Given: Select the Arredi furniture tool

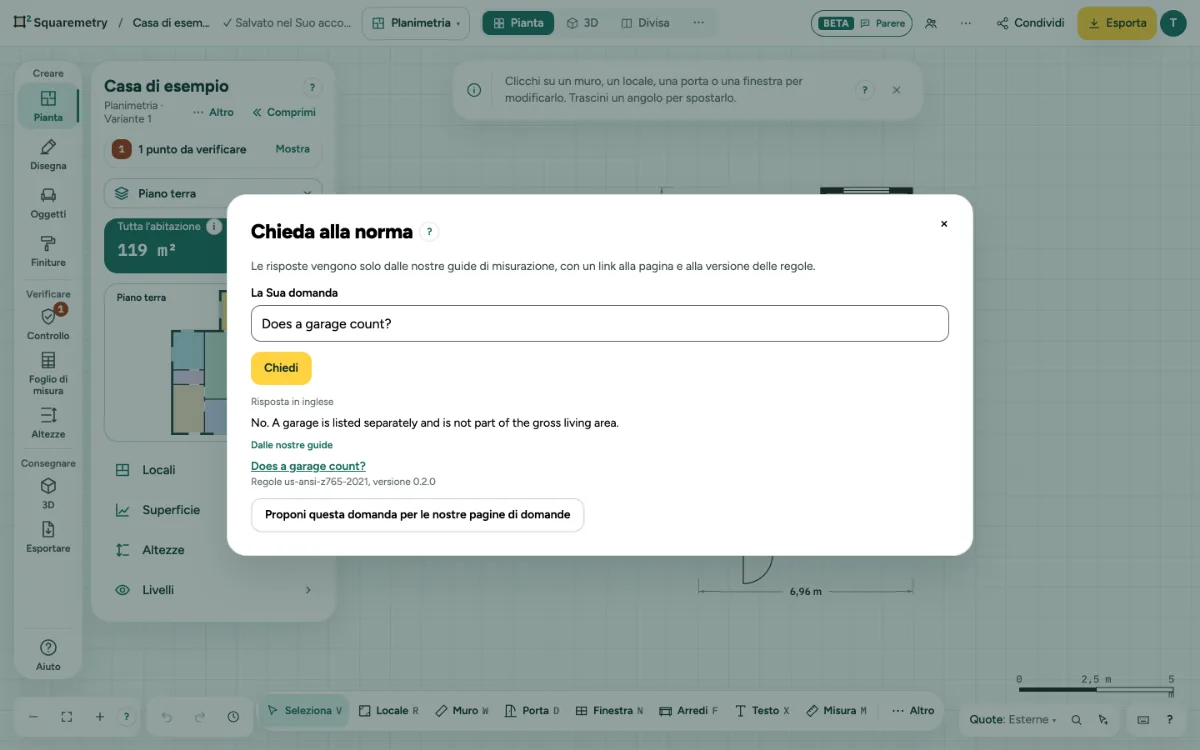Looking at the screenshot, I should pyautogui.click(x=689, y=711).
